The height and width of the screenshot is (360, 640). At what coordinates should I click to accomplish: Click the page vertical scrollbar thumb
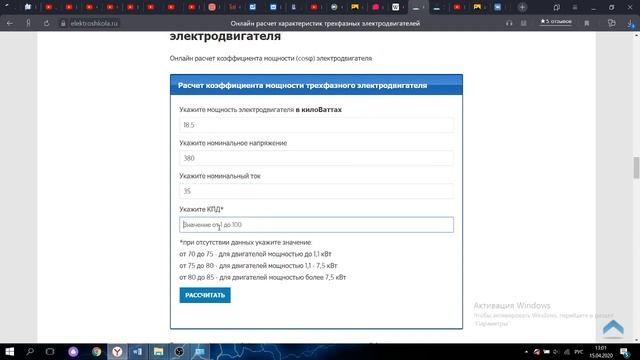636,167
